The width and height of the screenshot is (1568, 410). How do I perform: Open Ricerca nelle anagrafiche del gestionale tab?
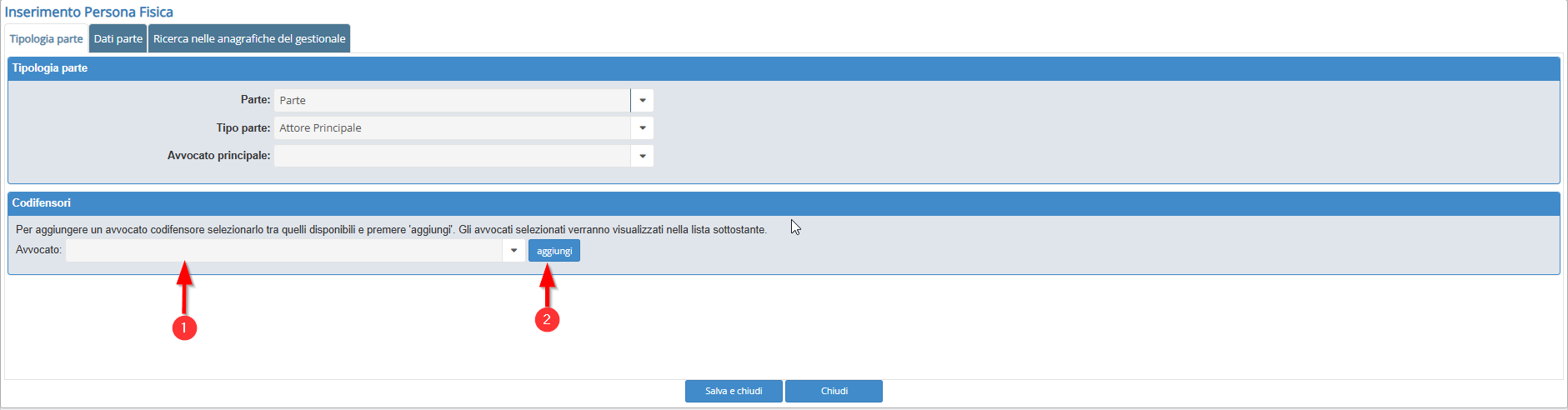pos(249,39)
